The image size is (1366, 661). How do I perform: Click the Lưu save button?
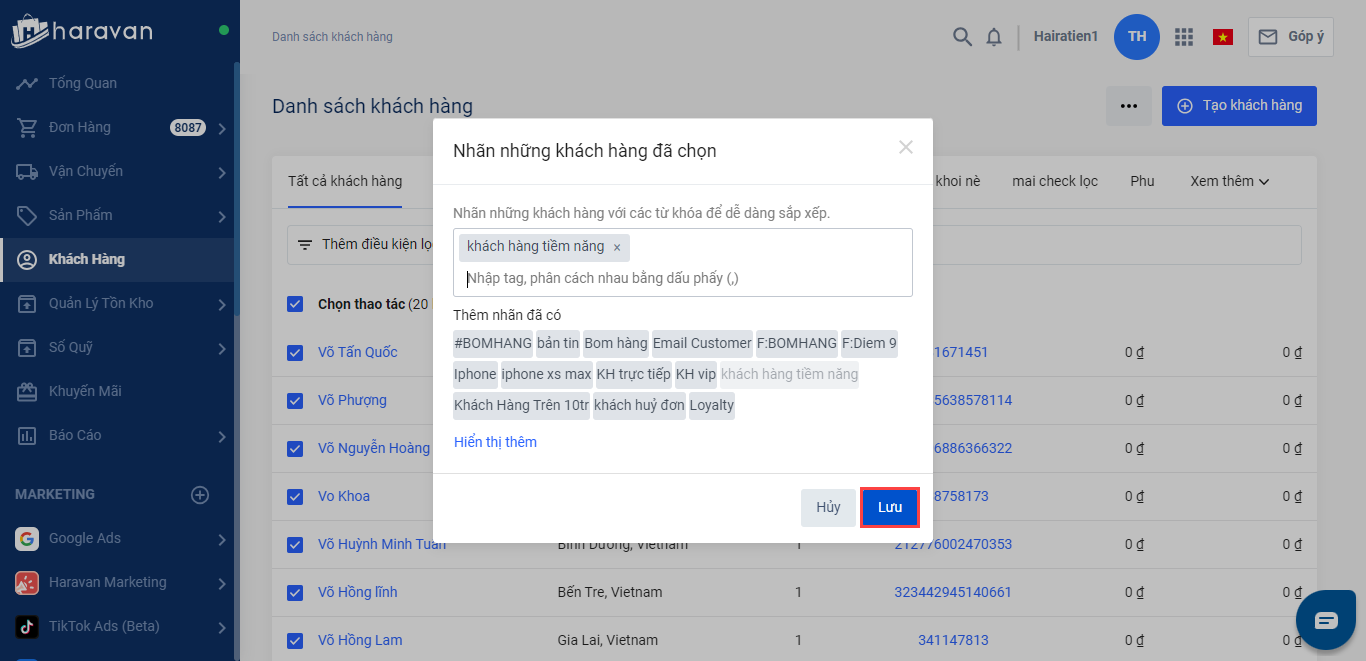pos(890,508)
